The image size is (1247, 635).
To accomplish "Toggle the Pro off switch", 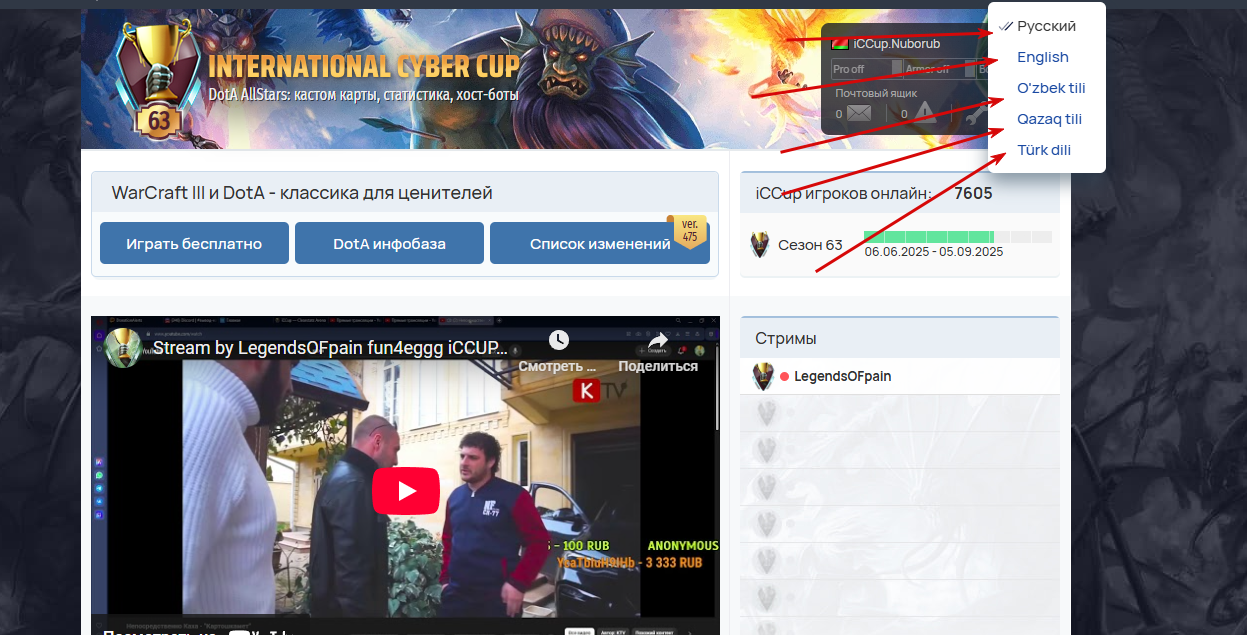I will point(866,69).
